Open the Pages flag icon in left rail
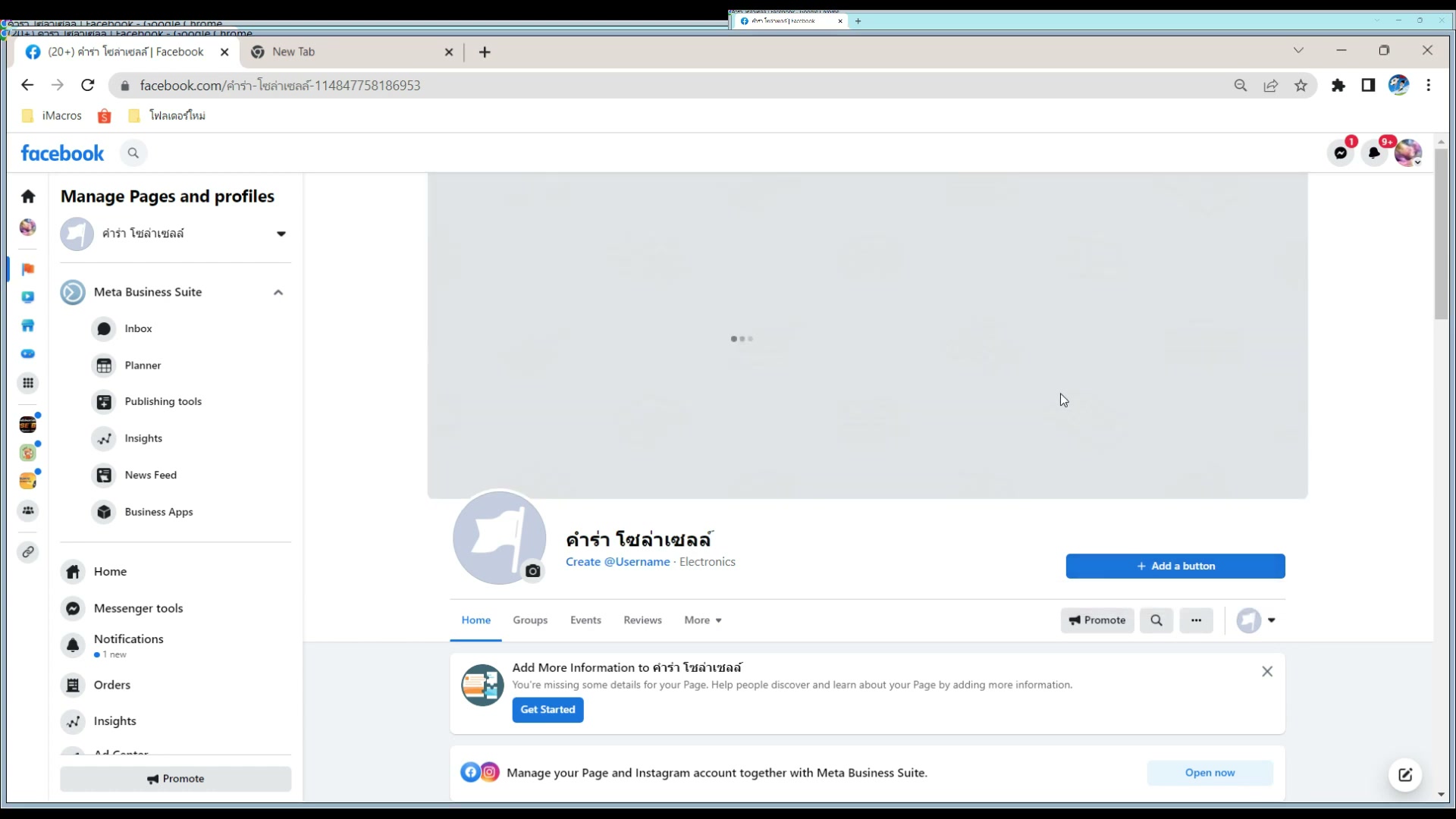Screen dimensions: 1456x819 pos(28,269)
